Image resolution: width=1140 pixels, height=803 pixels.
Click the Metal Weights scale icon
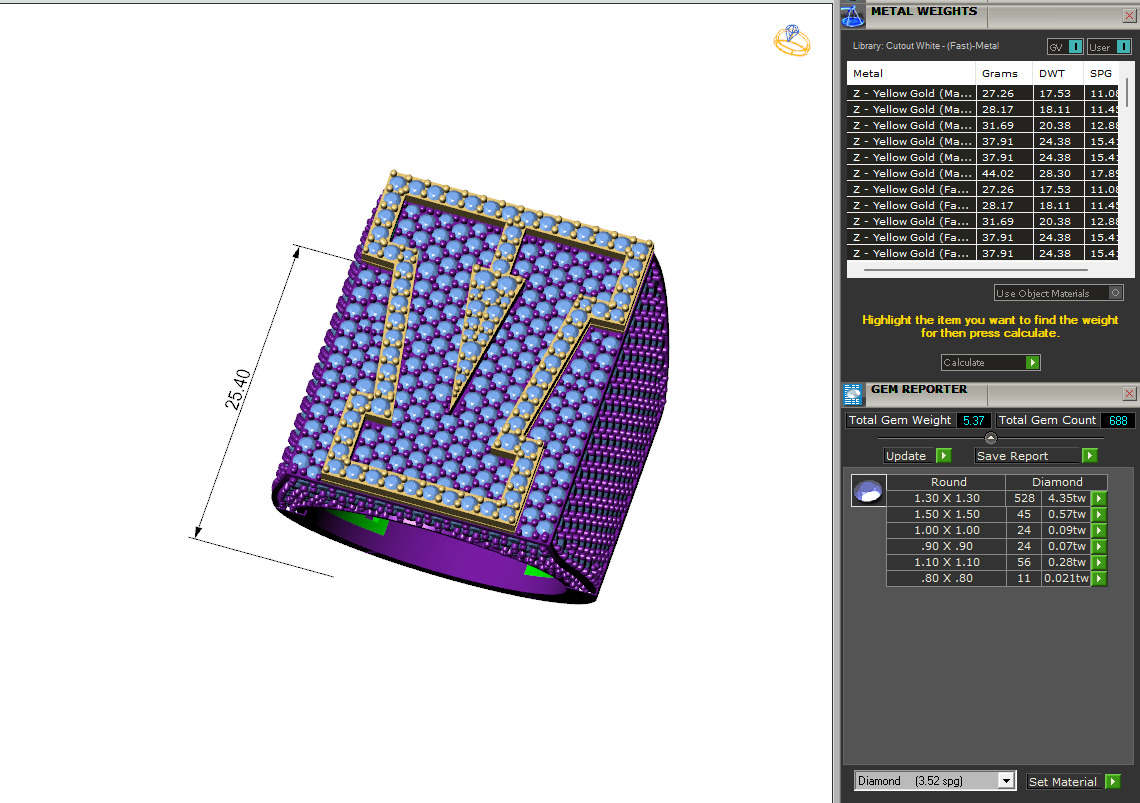click(852, 15)
